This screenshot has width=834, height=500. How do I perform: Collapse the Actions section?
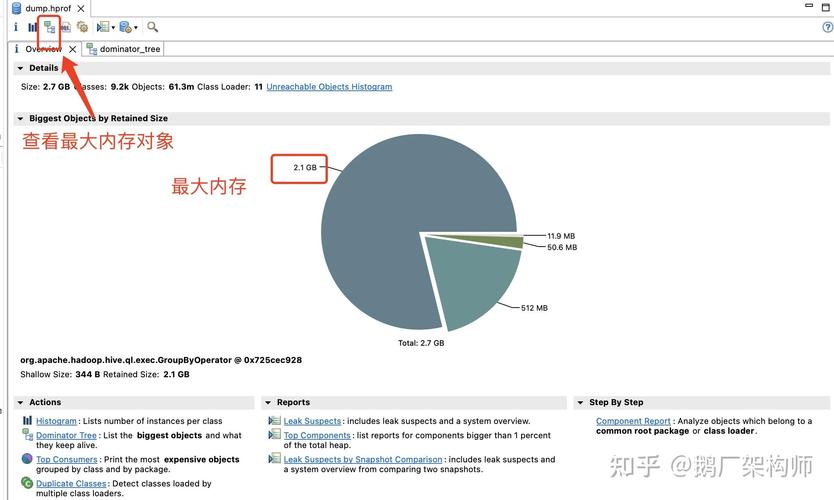click(x=20, y=403)
